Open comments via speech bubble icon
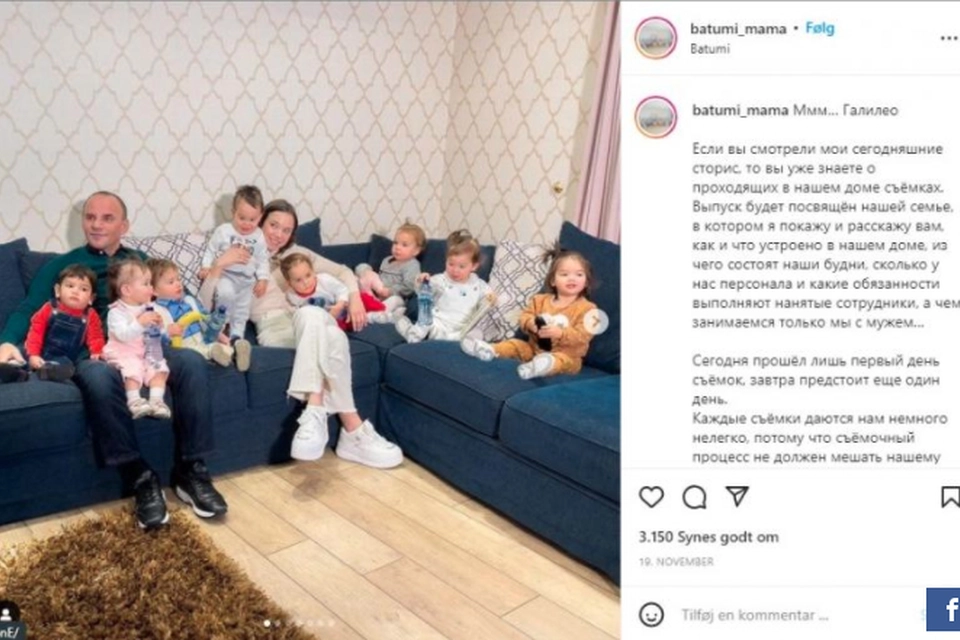This screenshot has width=960, height=640. 694,497
